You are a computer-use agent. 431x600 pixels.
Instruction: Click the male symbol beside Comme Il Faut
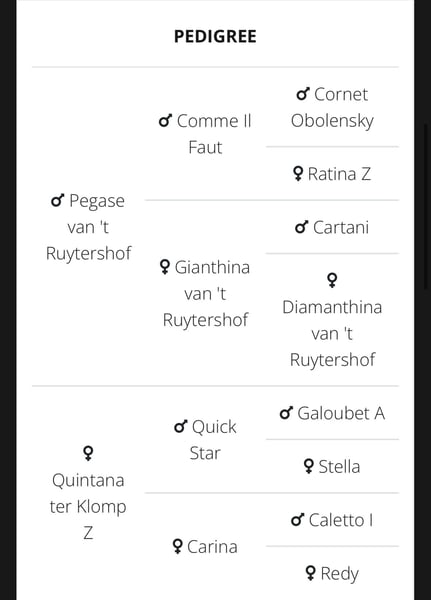coord(165,121)
